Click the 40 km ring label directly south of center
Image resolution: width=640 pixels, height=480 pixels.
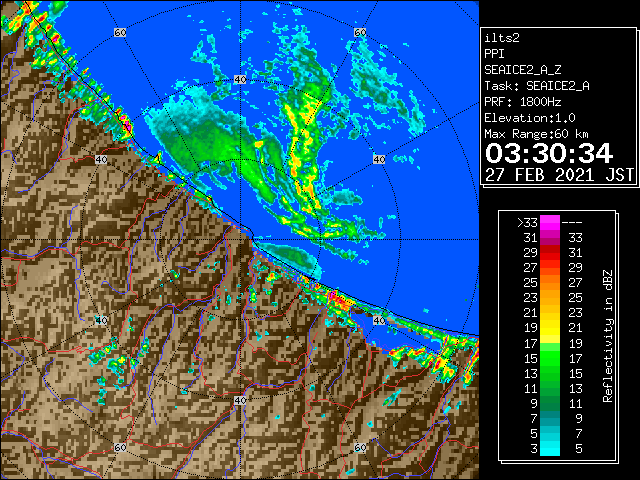coord(240,400)
